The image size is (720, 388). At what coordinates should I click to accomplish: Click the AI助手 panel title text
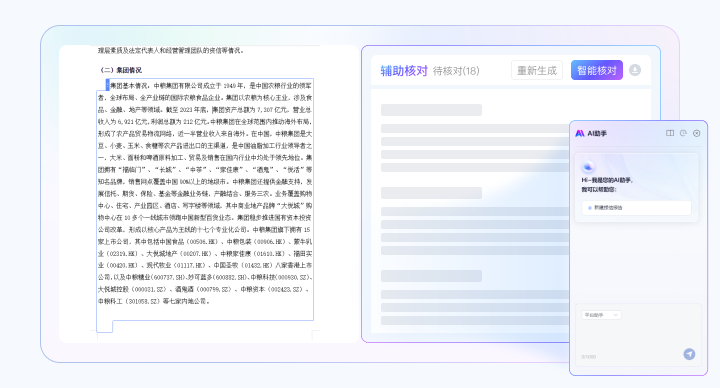[x=597, y=133]
